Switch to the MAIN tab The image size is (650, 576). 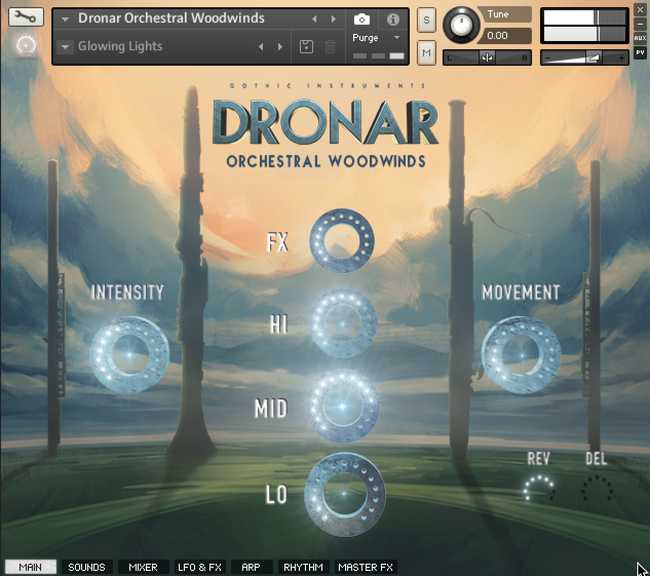click(31, 567)
